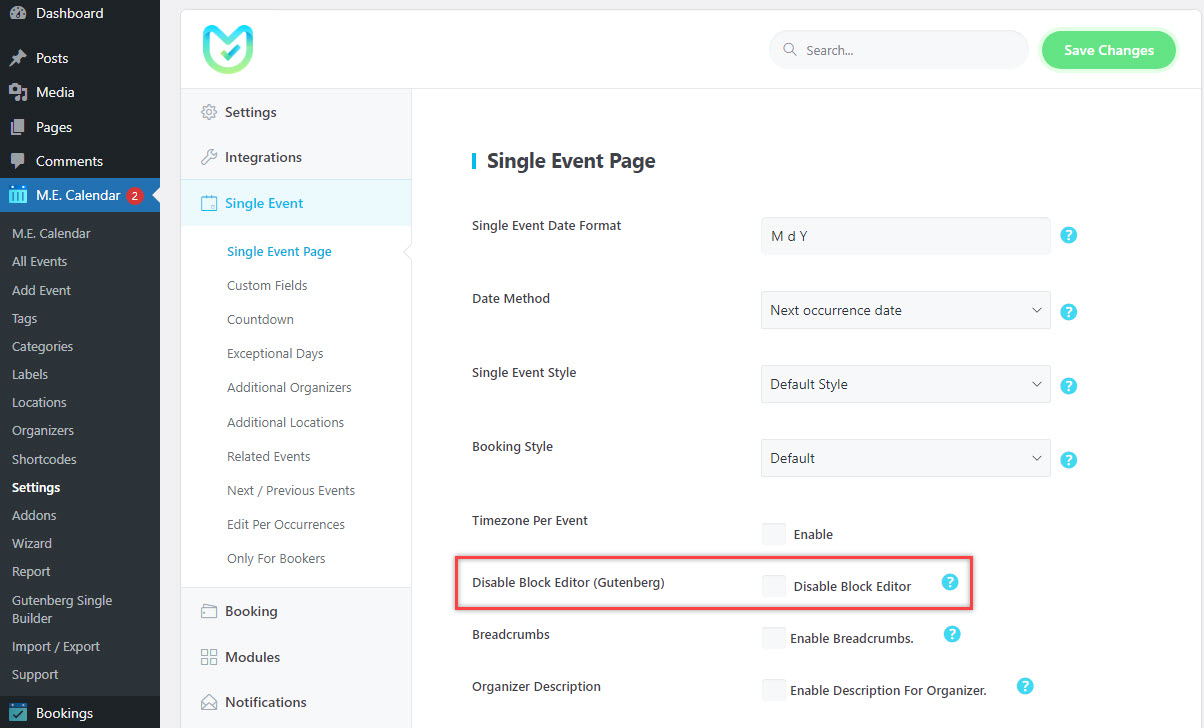Tick the Disable Block Editor checkbox
The image size is (1204, 728).
click(774, 586)
